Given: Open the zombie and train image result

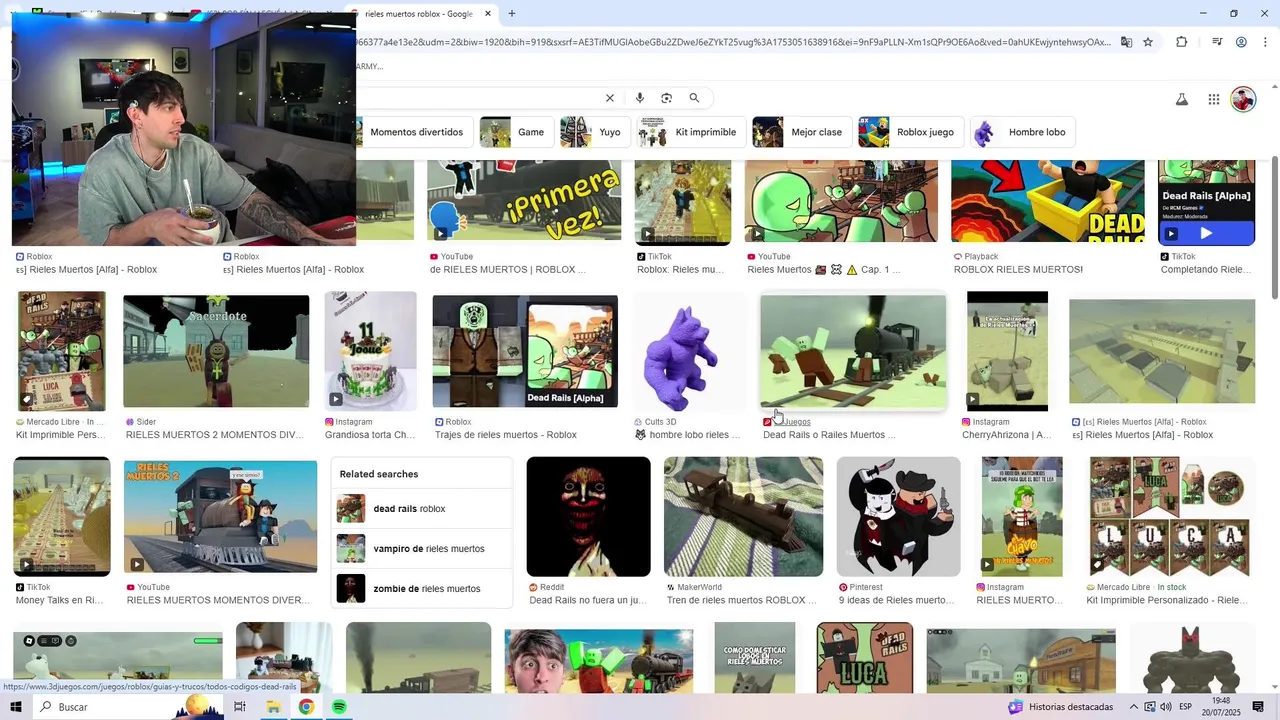Looking at the screenshot, I should pos(853,351).
